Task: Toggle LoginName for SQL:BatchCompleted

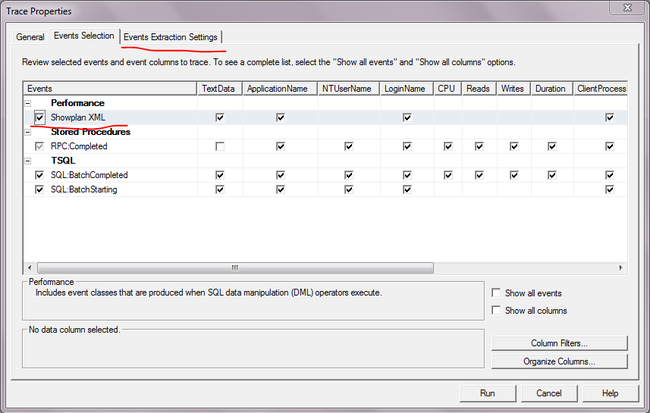Action: click(x=407, y=175)
